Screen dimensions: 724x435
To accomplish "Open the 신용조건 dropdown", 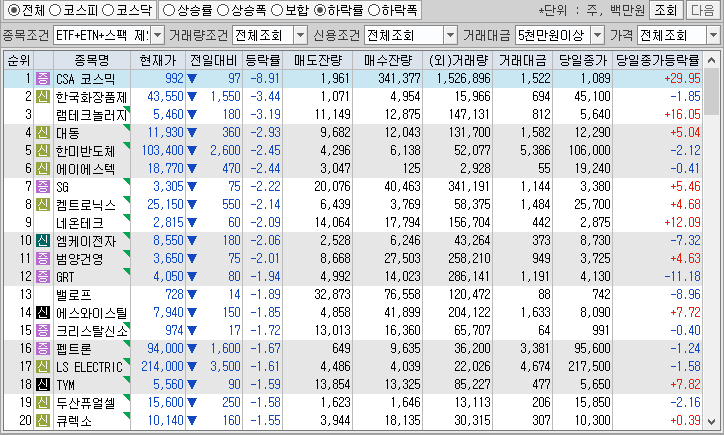I will pos(450,35).
